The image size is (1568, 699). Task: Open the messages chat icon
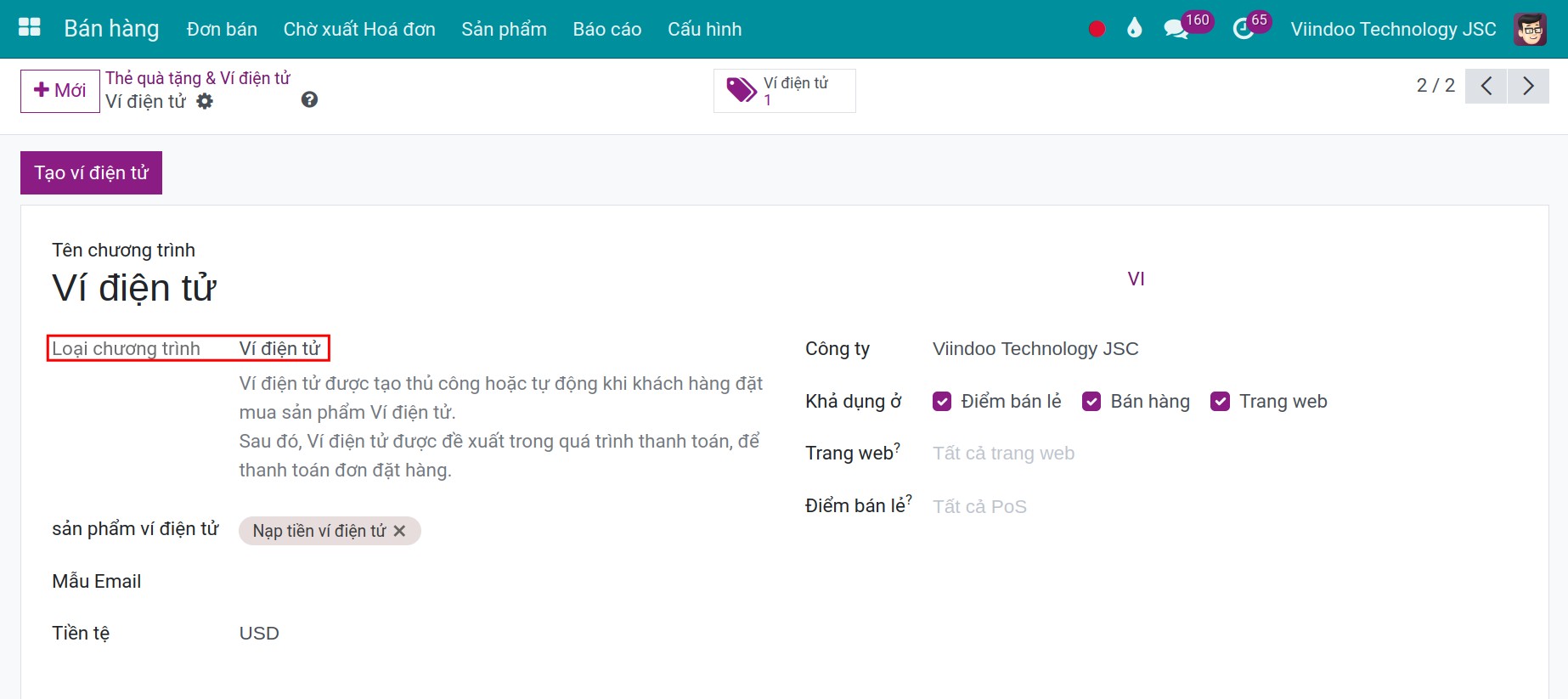[x=1176, y=29]
